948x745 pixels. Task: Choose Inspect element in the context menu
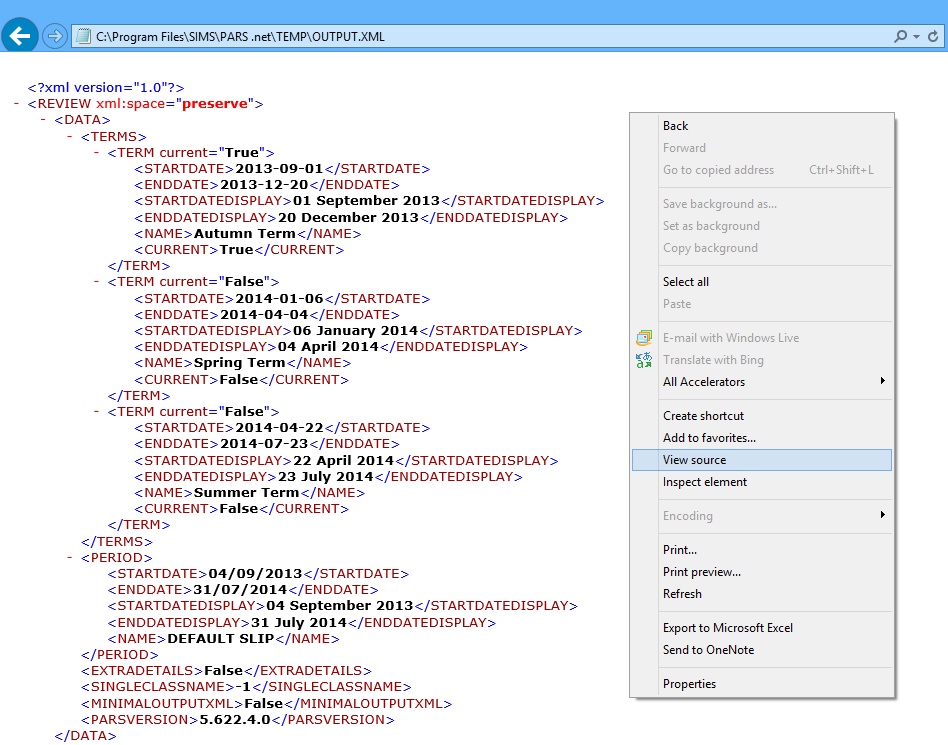coord(761,482)
